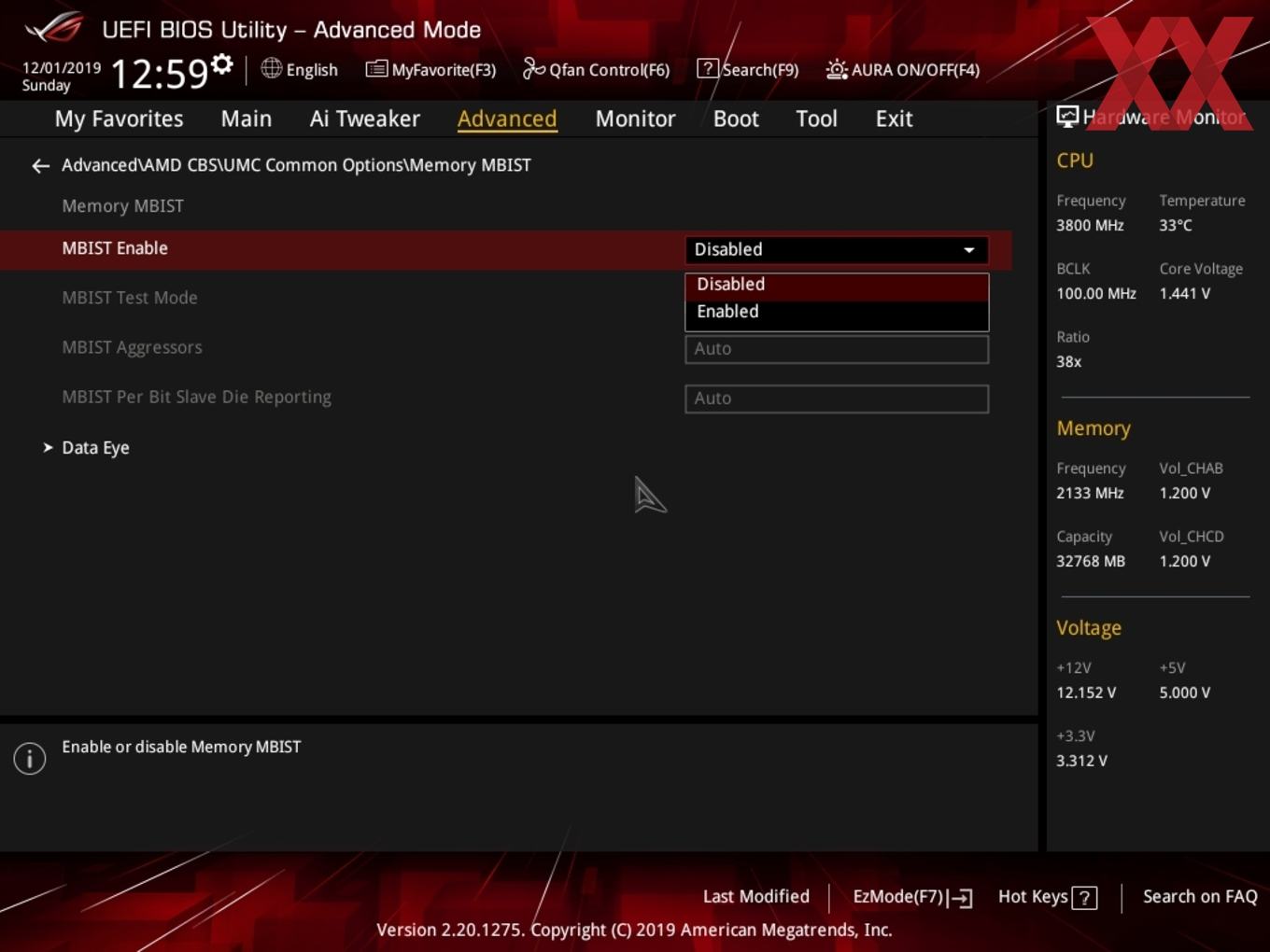Click memory frequency value 2133 MHz
1270x952 pixels.
pos(1090,494)
